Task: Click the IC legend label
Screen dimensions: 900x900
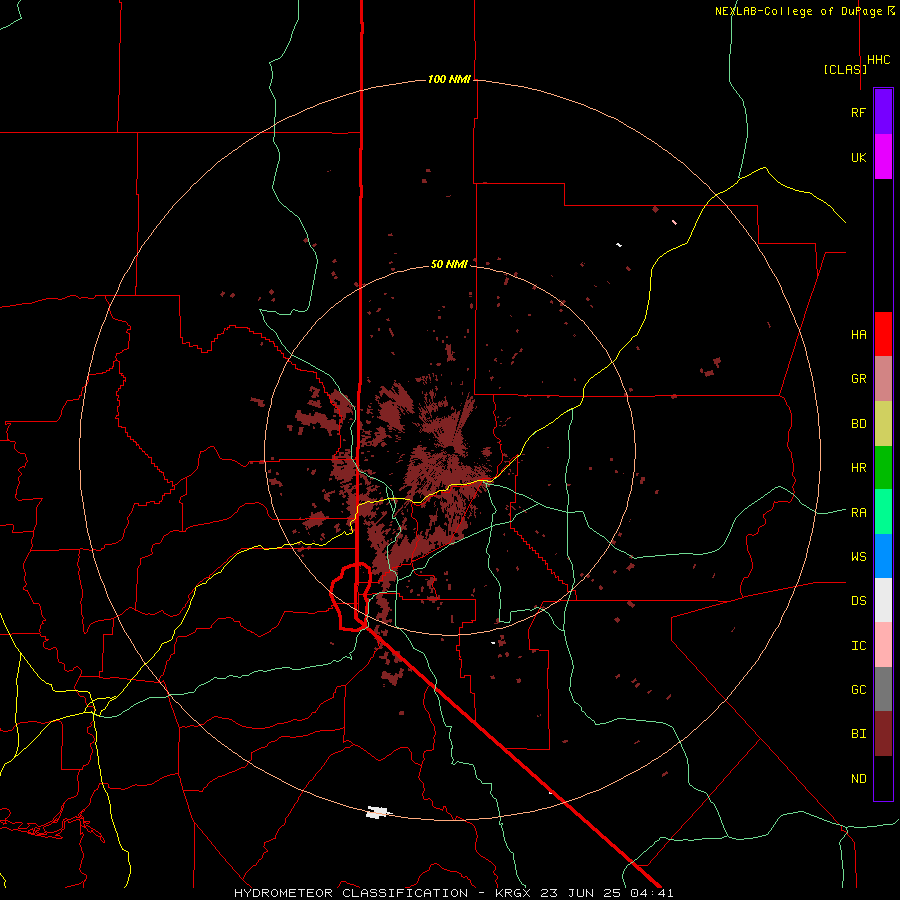Action: pos(858,646)
